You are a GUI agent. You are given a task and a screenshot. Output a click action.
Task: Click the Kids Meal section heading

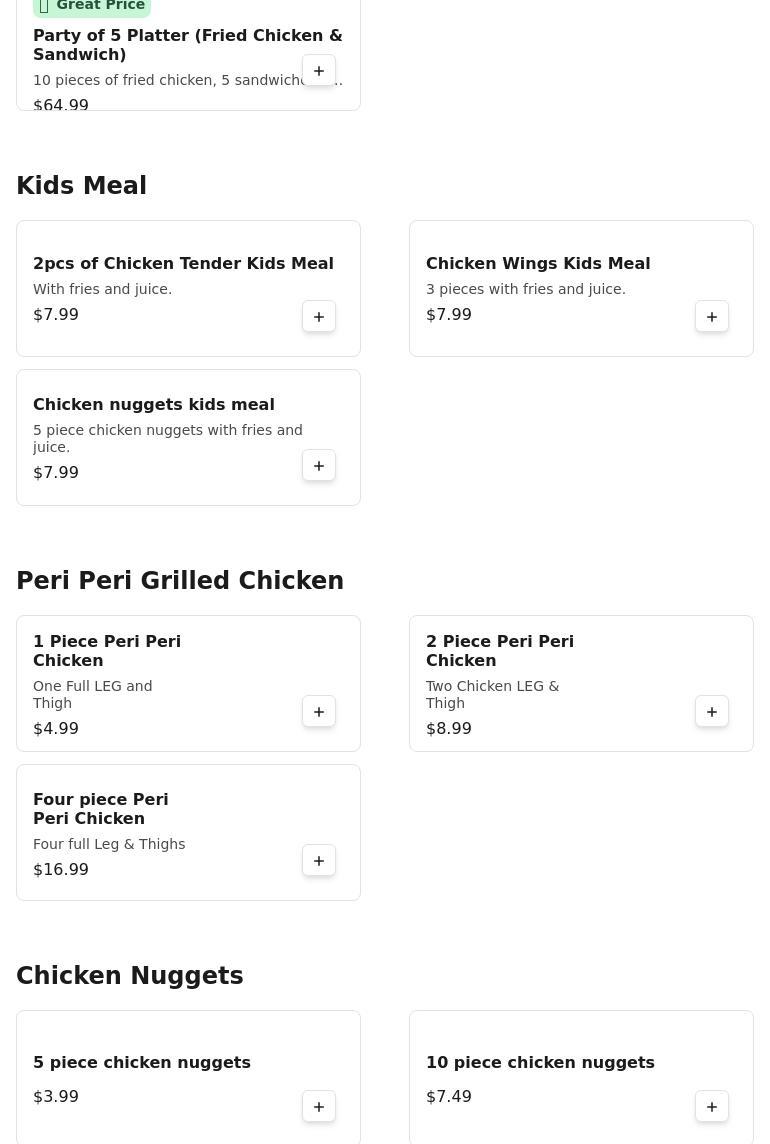click(x=81, y=186)
